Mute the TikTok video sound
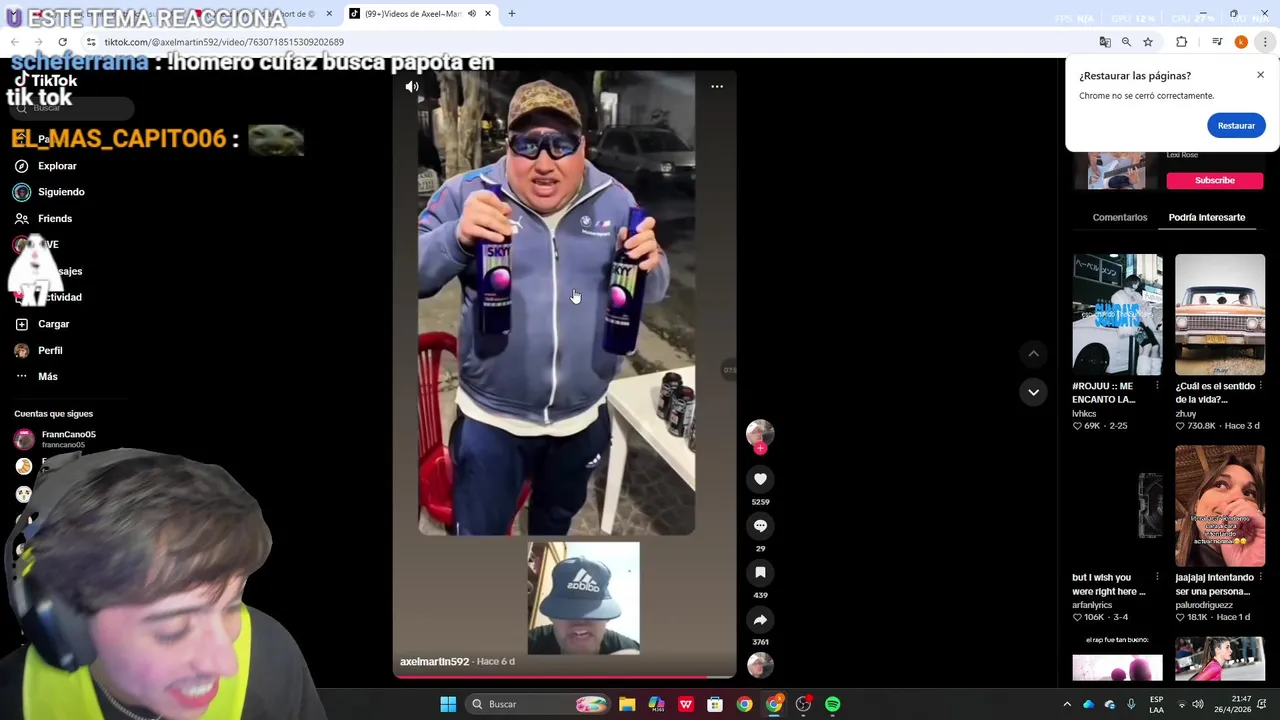Viewport: 1280px width, 720px height. [x=412, y=87]
